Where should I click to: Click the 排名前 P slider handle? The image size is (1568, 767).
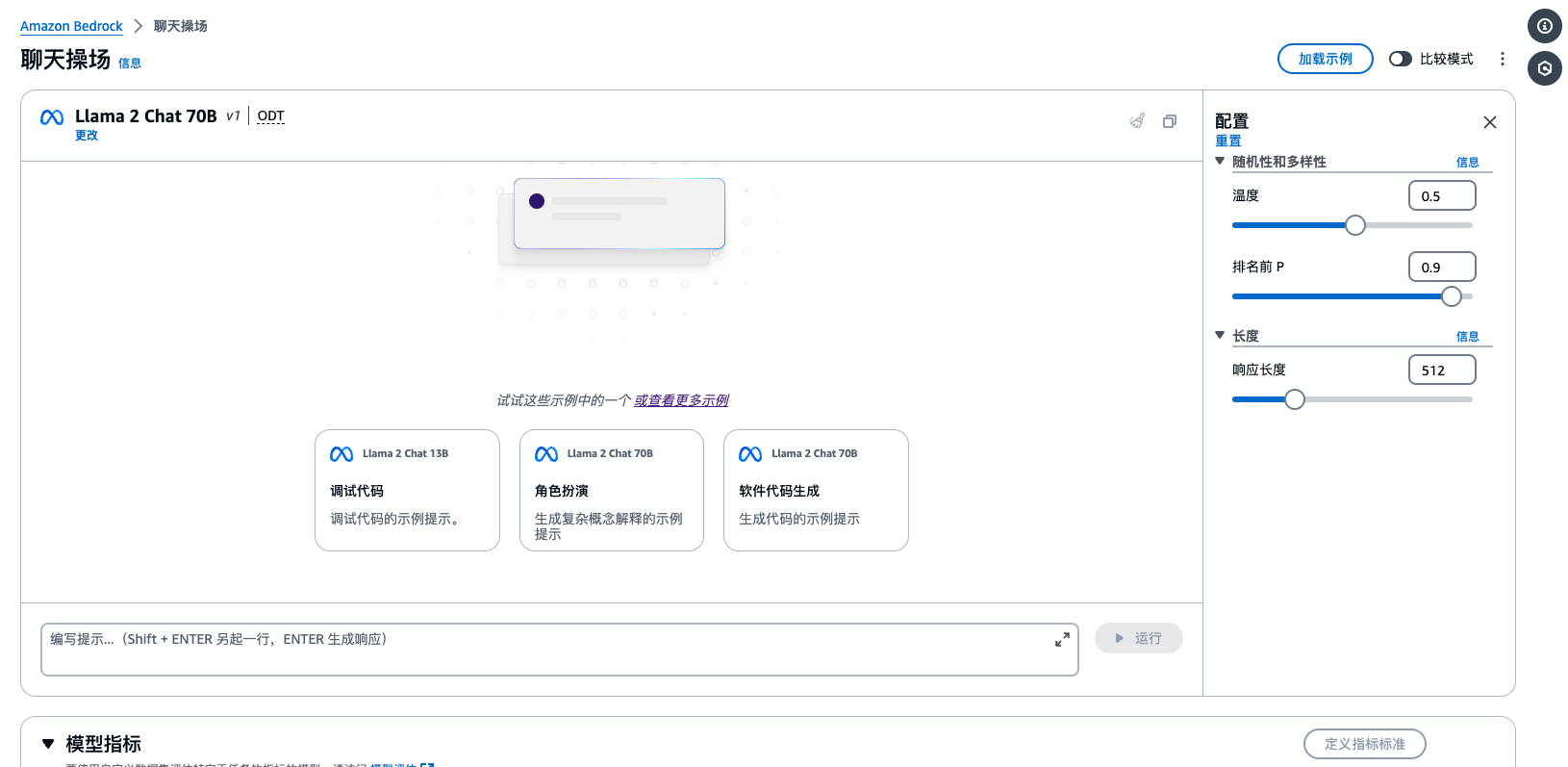coord(1452,296)
